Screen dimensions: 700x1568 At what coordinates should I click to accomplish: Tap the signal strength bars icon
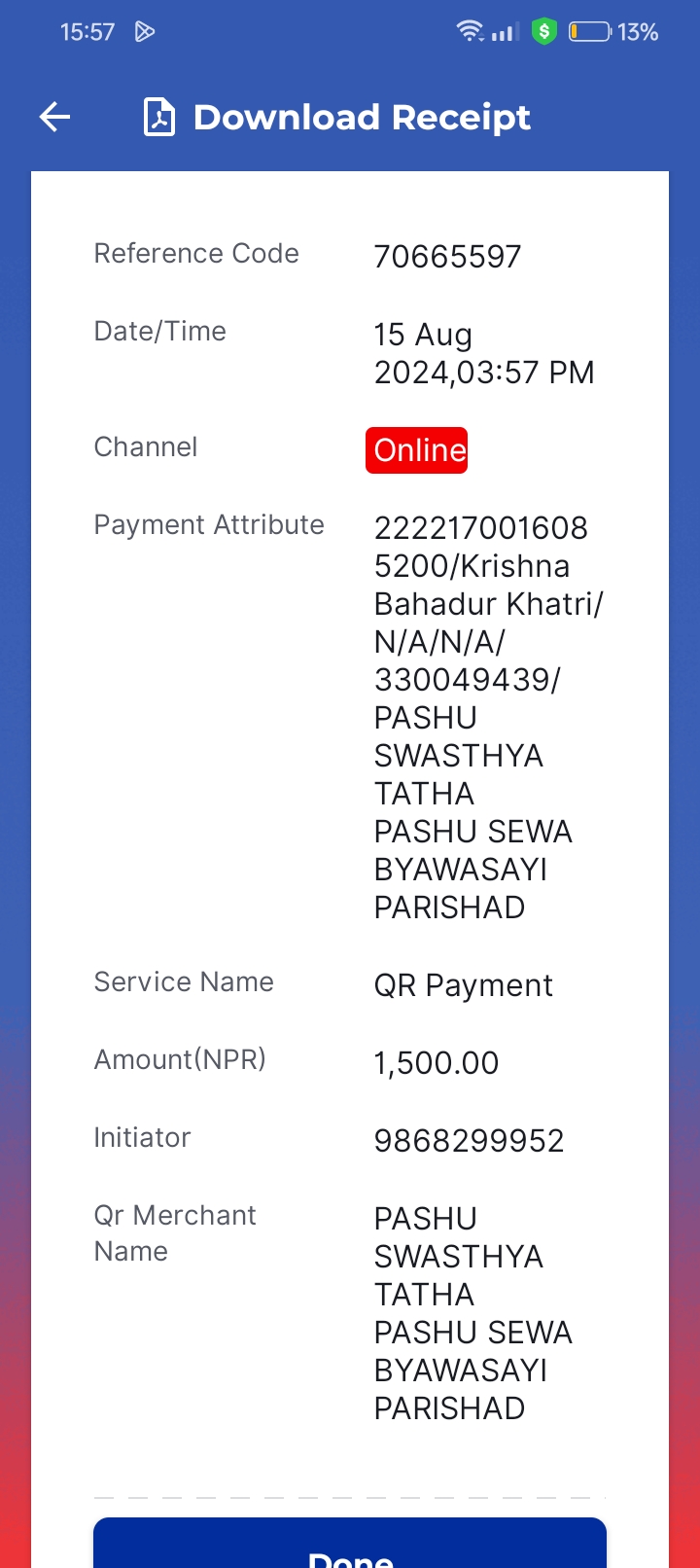tap(505, 32)
